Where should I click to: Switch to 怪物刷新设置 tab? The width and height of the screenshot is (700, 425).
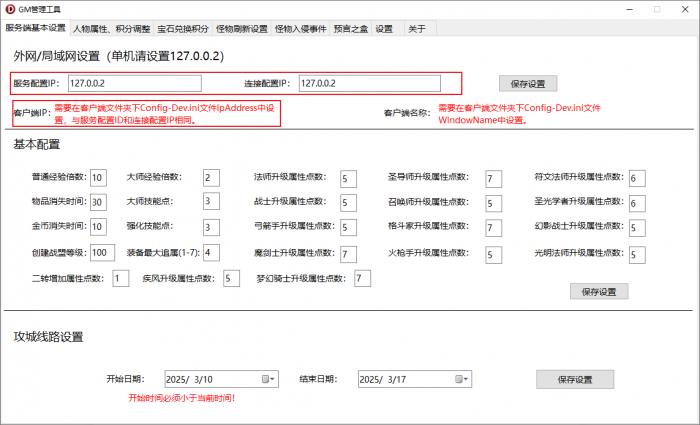point(242,29)
